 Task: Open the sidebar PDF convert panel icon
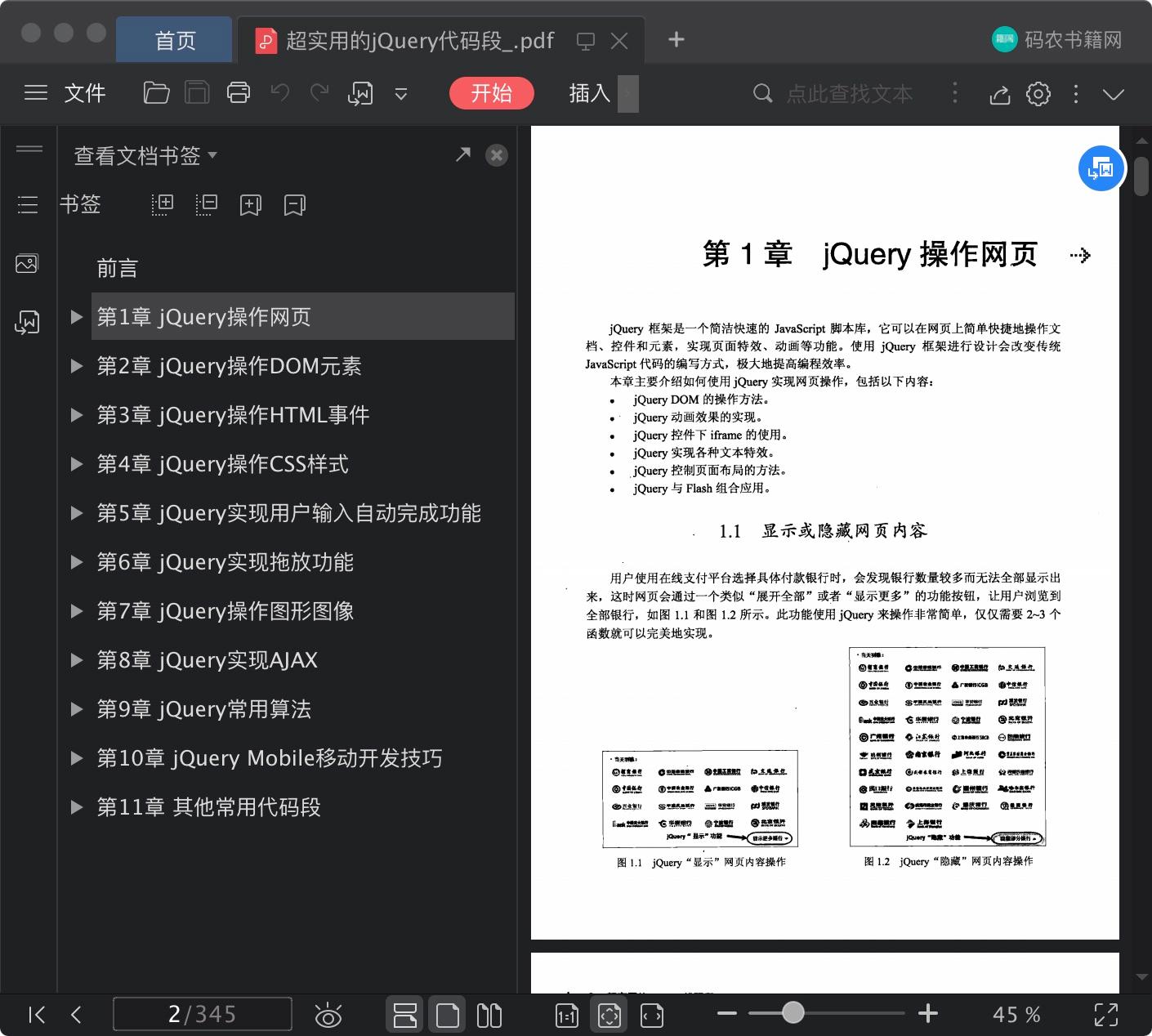pos(27,323)
